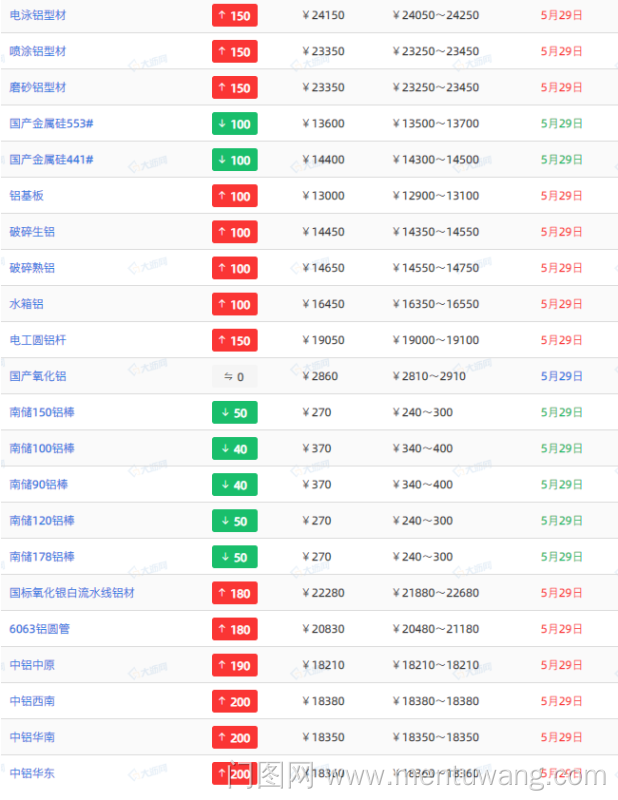
Task: Click the red up-150 badge for 磨砂铝型材
Action: (x=234, y=88)
